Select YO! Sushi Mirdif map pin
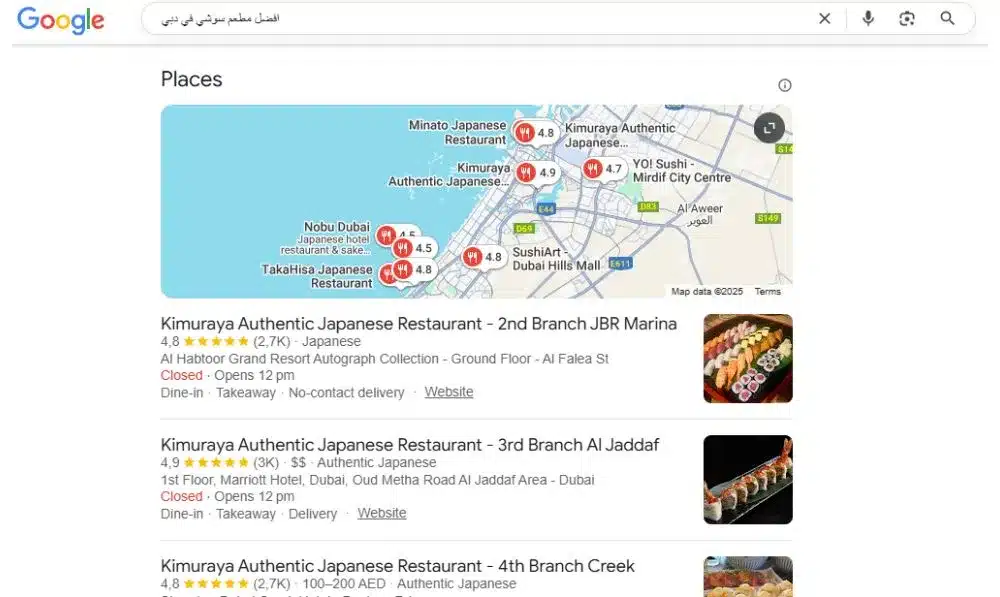The image size is (1000, 597). click(x=592, y=168)
